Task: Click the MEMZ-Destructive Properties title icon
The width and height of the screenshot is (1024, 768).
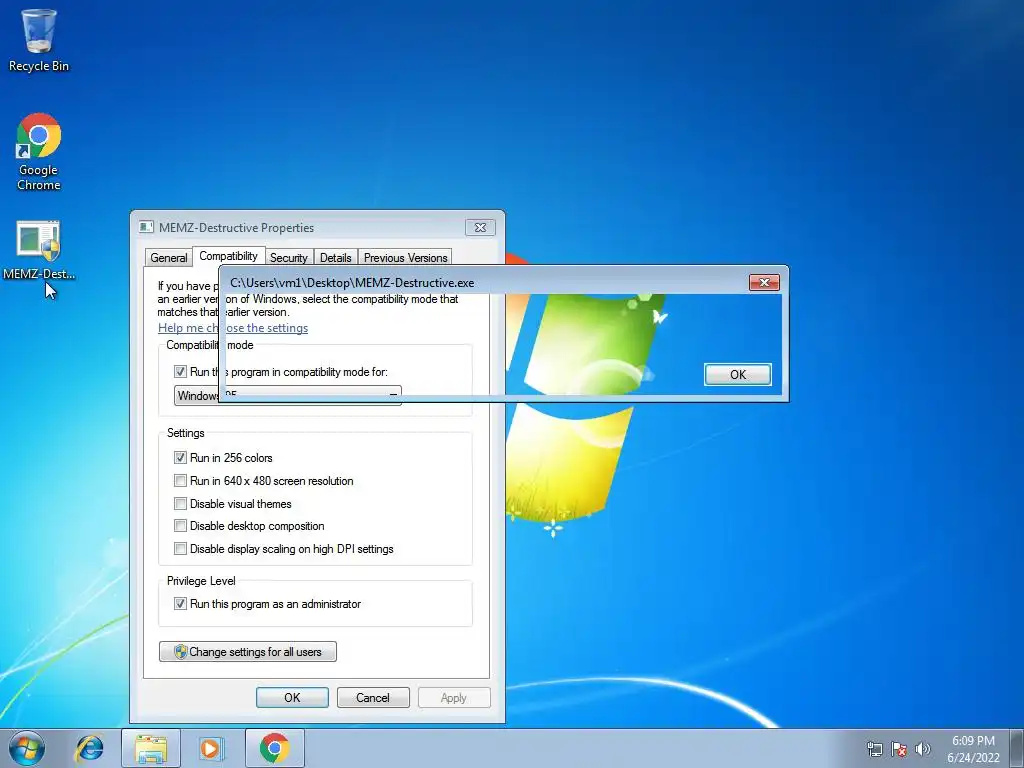Action: [146, 227]
